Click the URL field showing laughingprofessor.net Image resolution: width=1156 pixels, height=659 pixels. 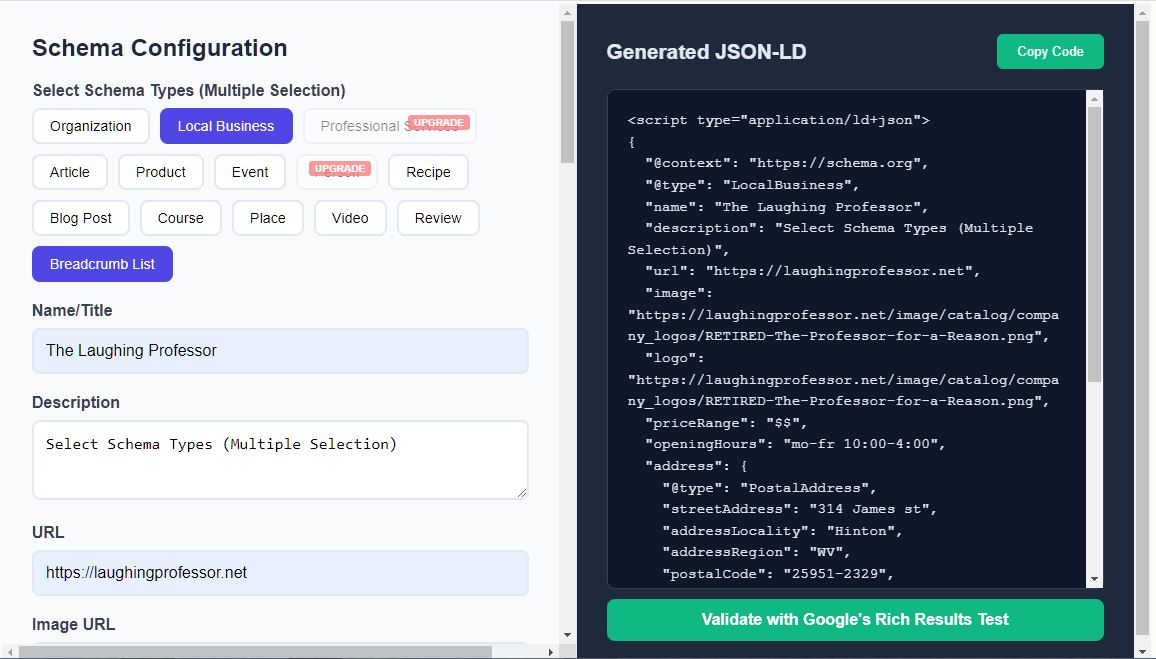tap(280, 573)
